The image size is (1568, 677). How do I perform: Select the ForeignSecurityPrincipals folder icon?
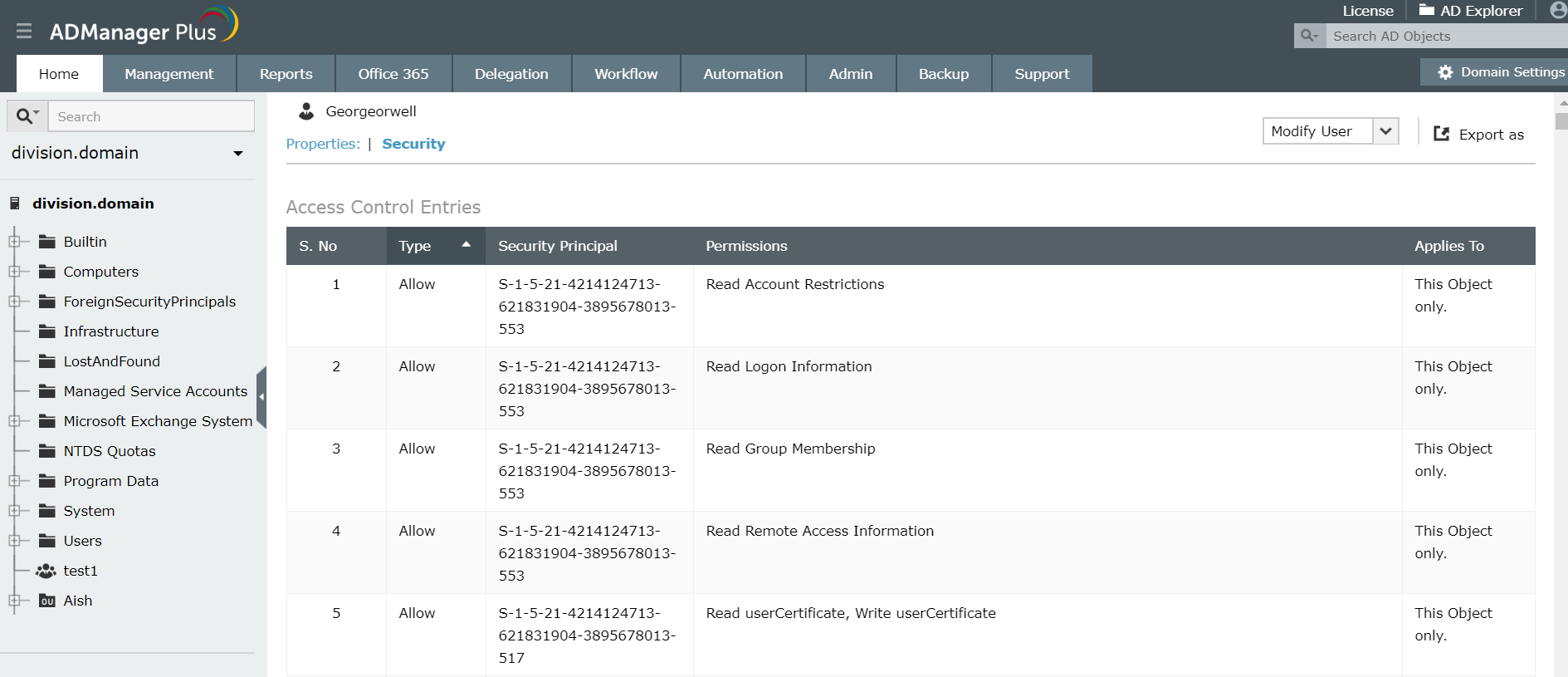(x=47, y=302)
